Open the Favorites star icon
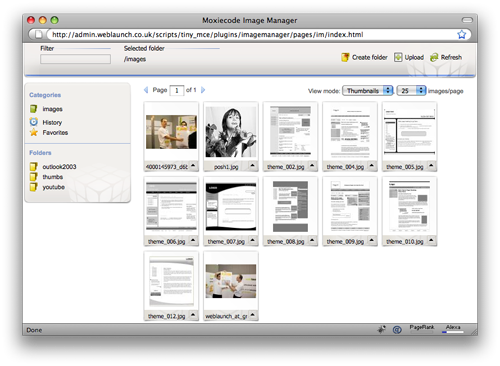Screen dimensions: 500x366 tap(34, 132)
